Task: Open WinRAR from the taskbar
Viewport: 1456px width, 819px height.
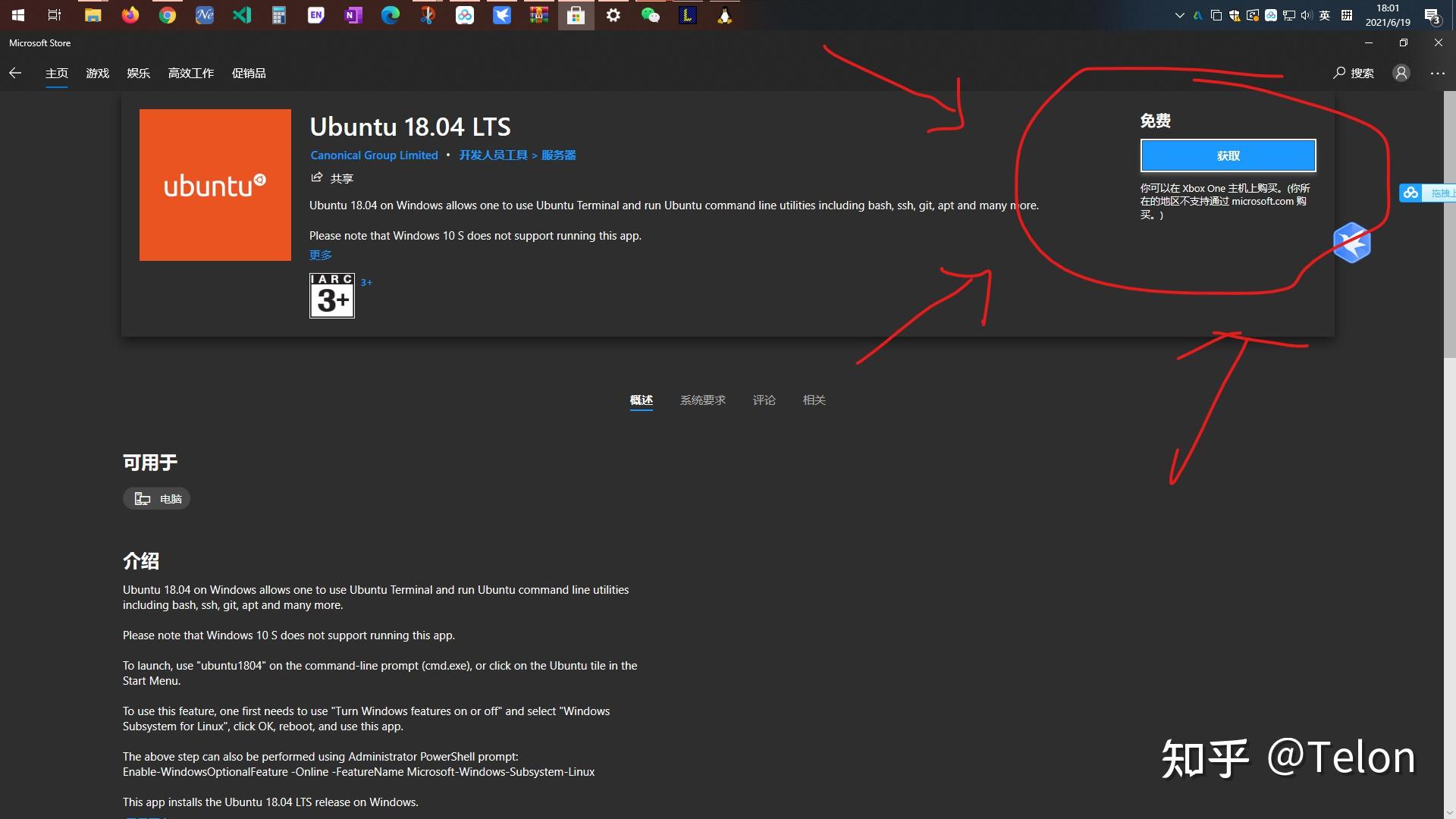Action: pos(539,15)
